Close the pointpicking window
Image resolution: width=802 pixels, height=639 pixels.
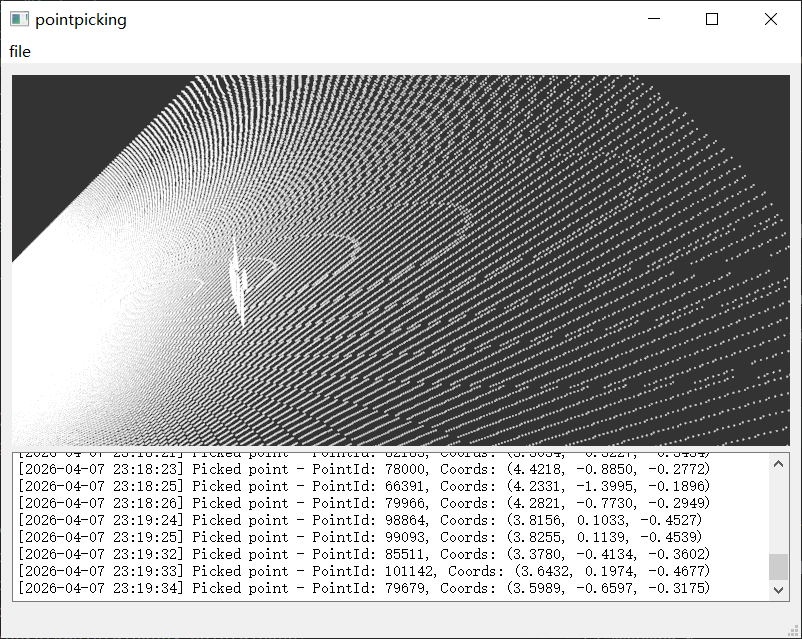click(x=770, y=19)
